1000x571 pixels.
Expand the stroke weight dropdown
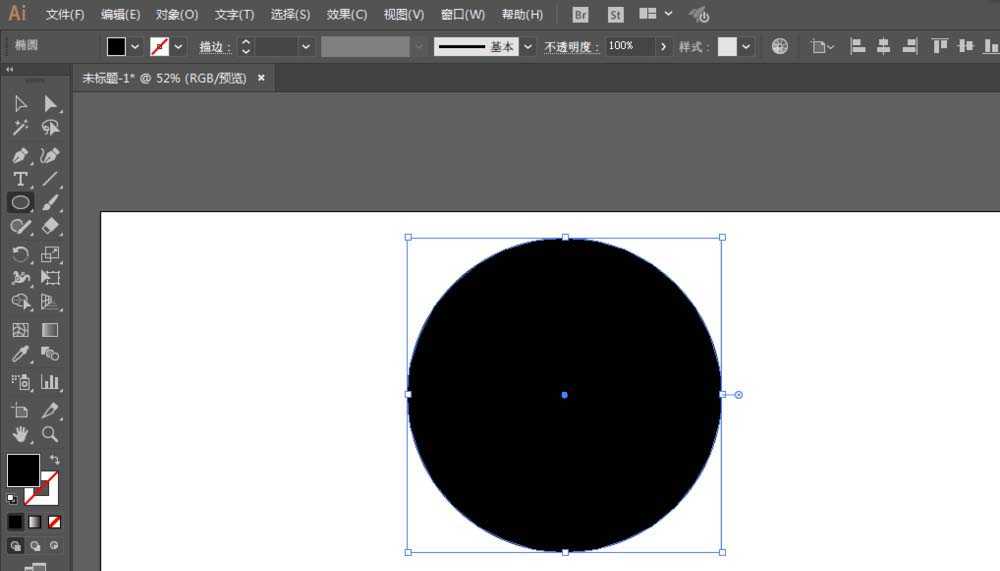(306, 47)
